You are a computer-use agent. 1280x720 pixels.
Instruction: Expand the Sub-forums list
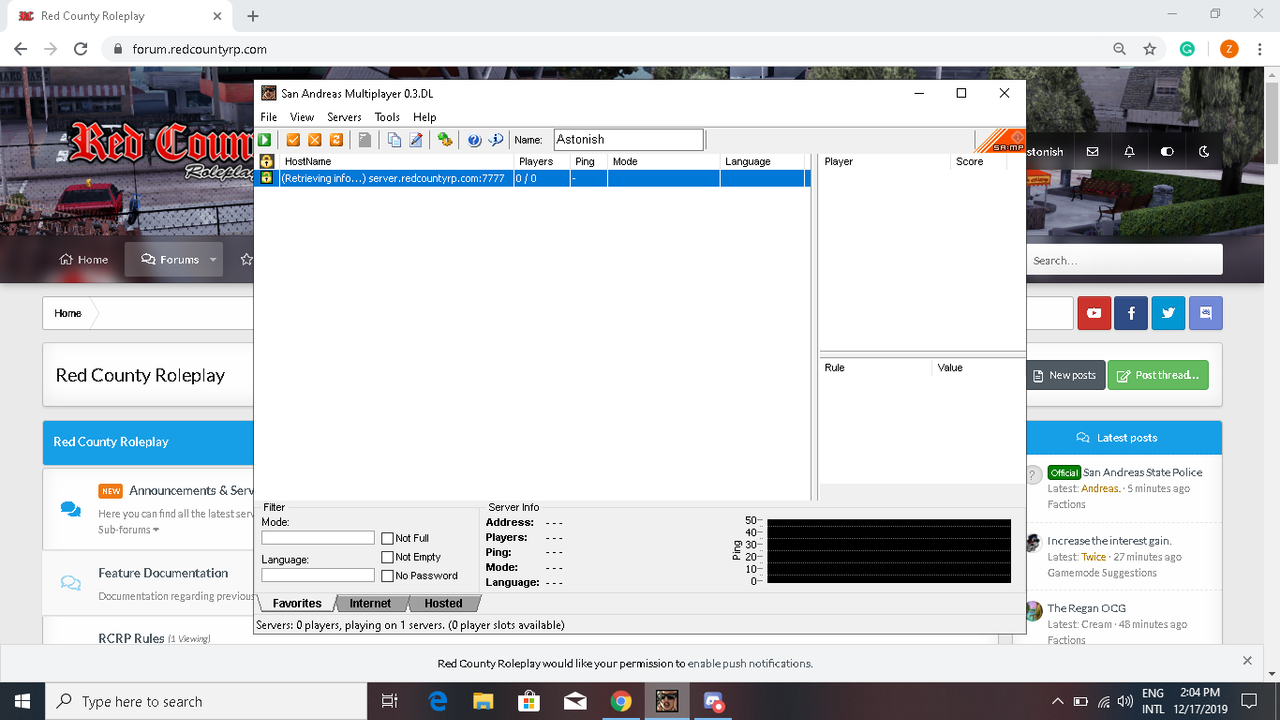(x=128, y=530)
